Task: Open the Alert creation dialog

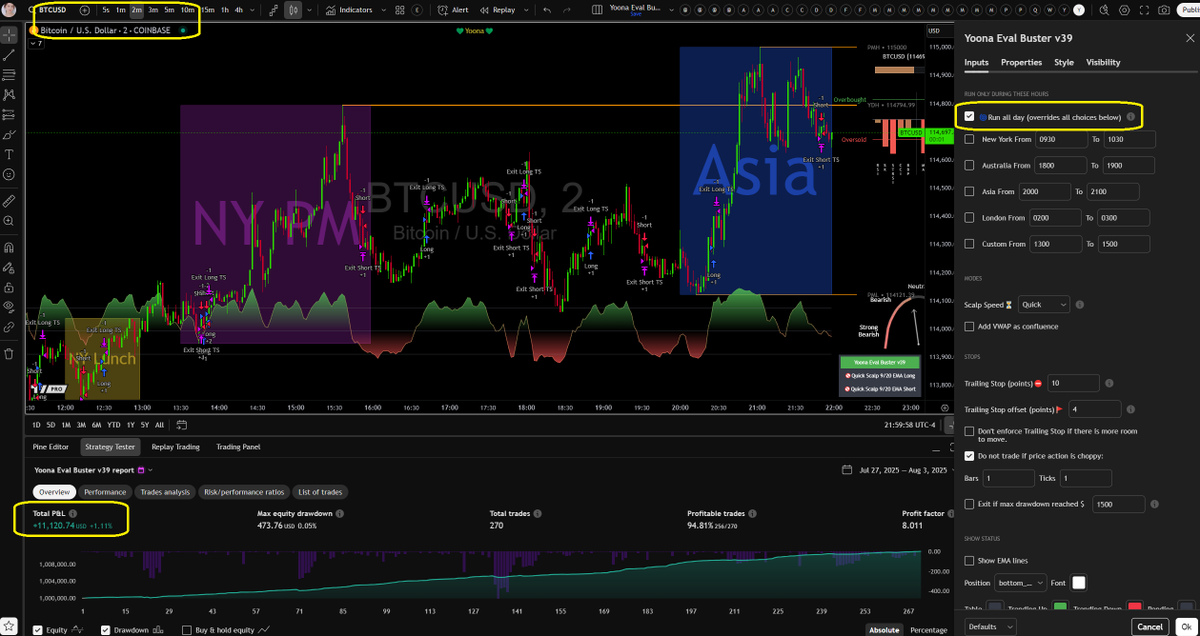Action: 454,9
